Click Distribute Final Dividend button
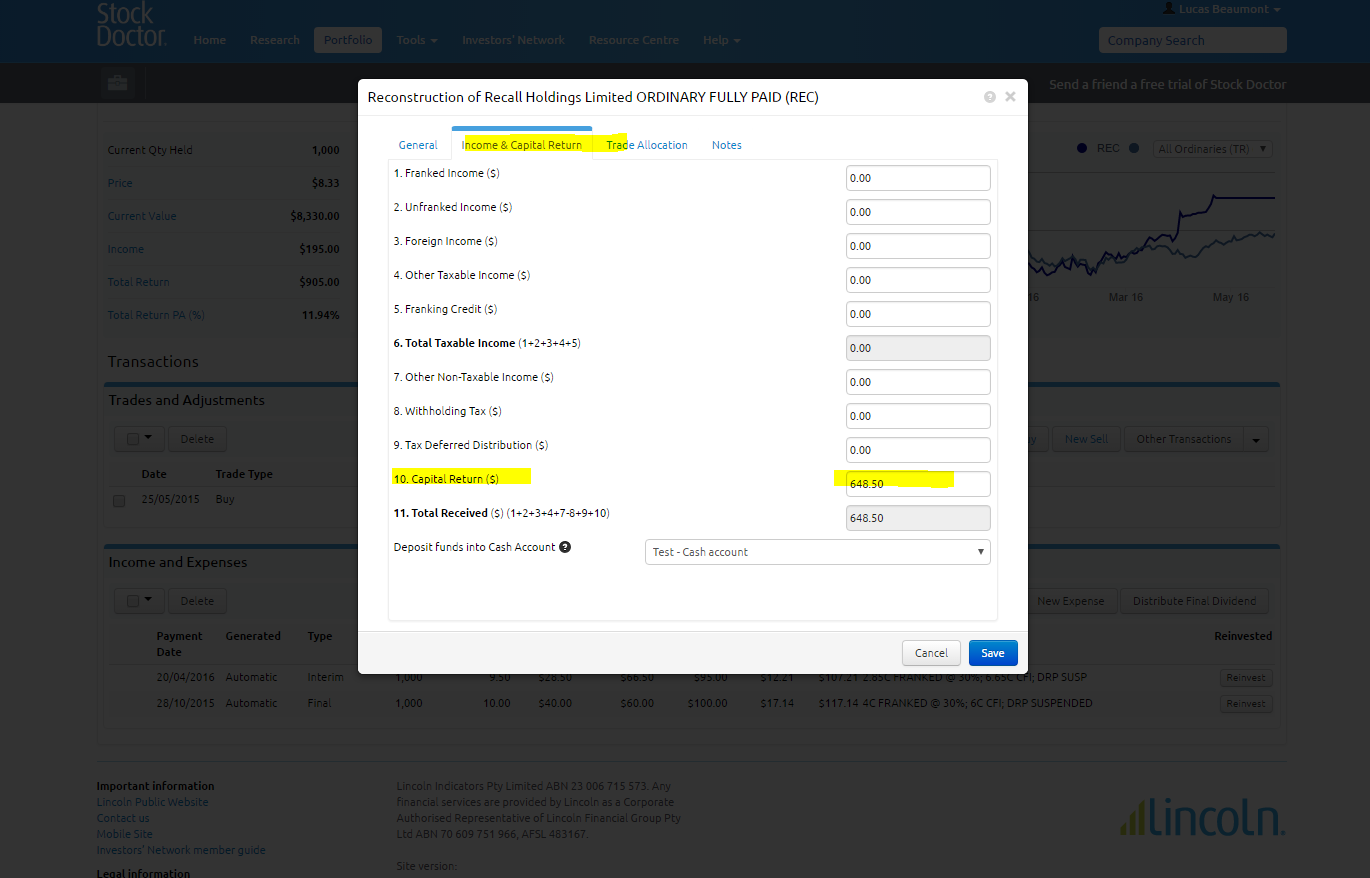The width and height of the screenshot is (1370, 878). pyautogui.click(x=1195, y=601)
